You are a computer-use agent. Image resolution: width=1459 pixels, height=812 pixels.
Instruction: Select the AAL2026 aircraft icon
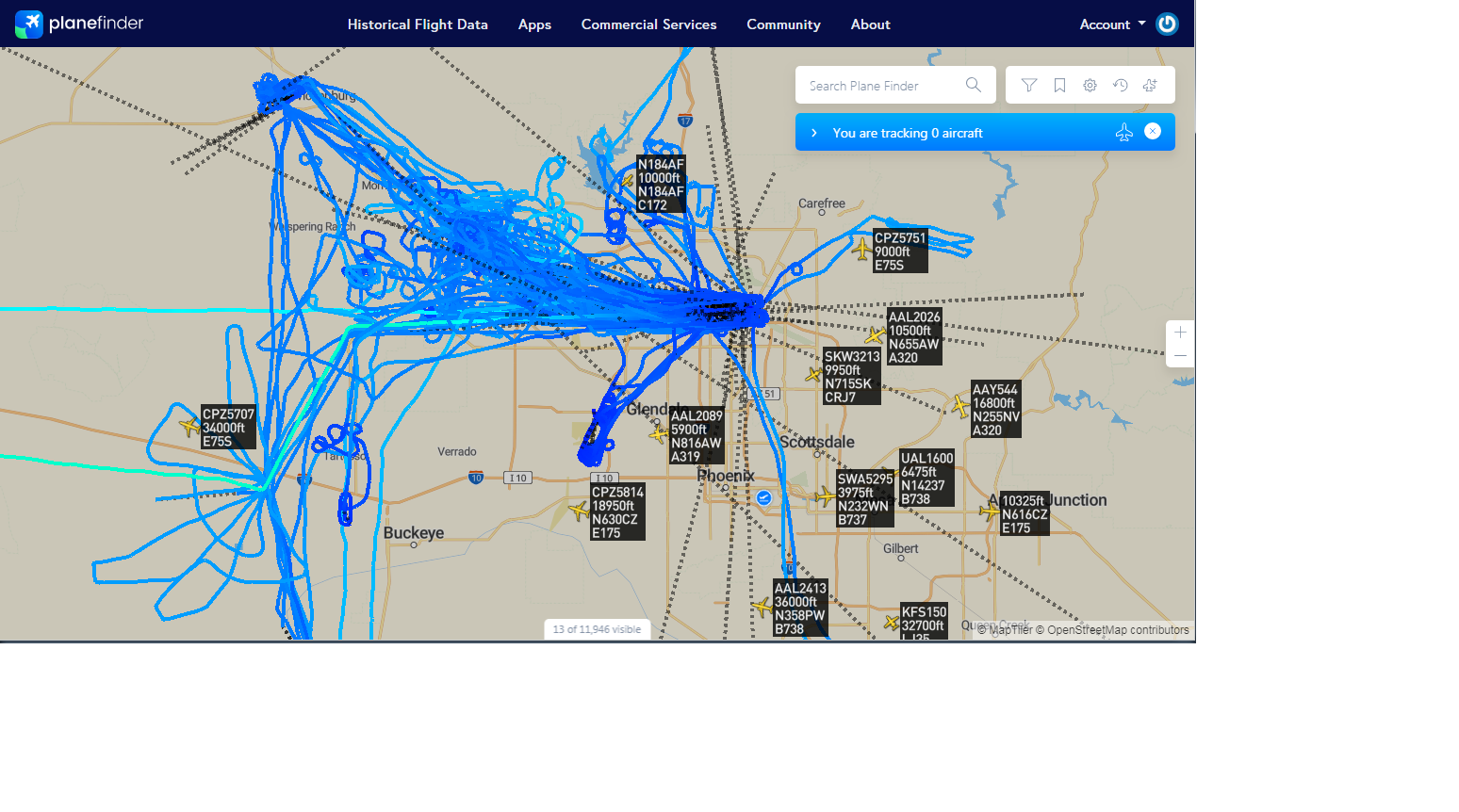(877, 335)
